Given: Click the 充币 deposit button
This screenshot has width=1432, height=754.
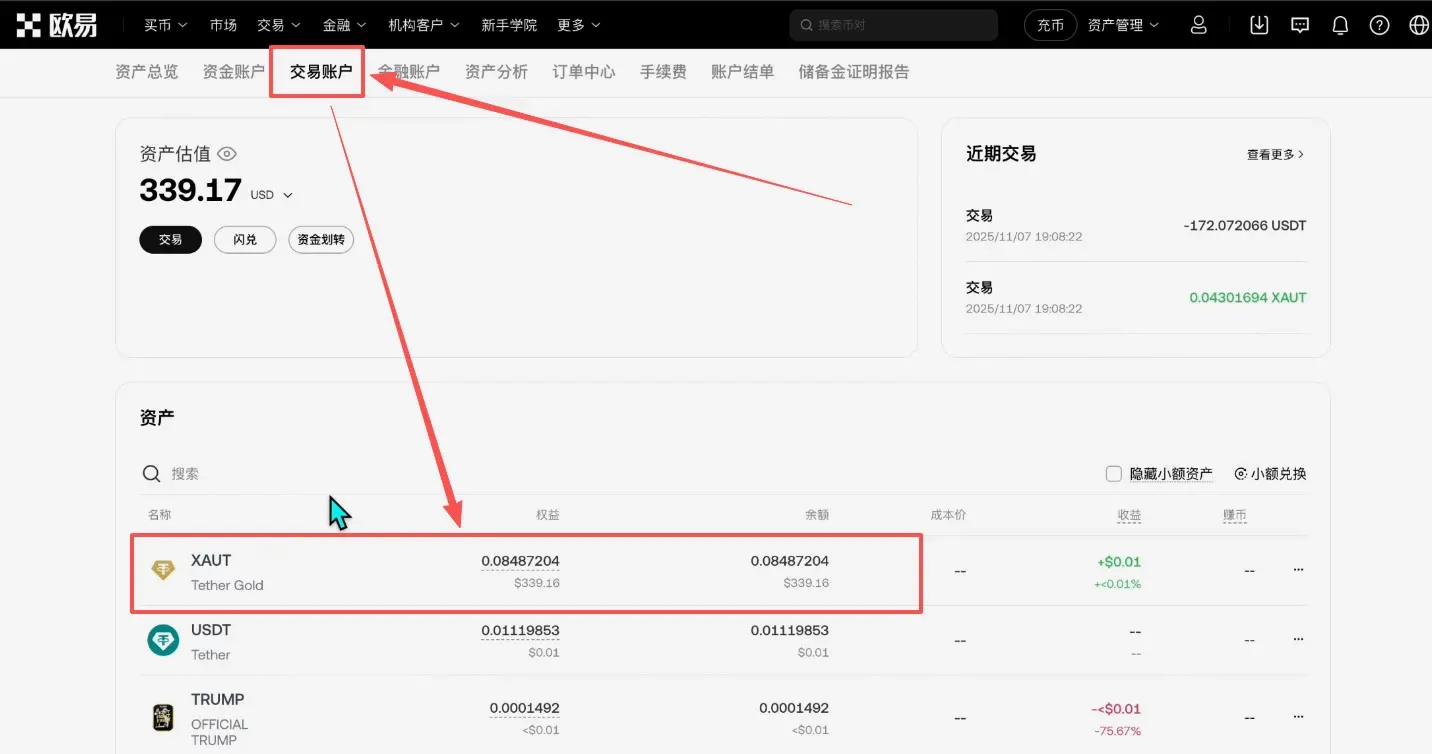Looking at the screenshot, I should tap(1050, 24).
